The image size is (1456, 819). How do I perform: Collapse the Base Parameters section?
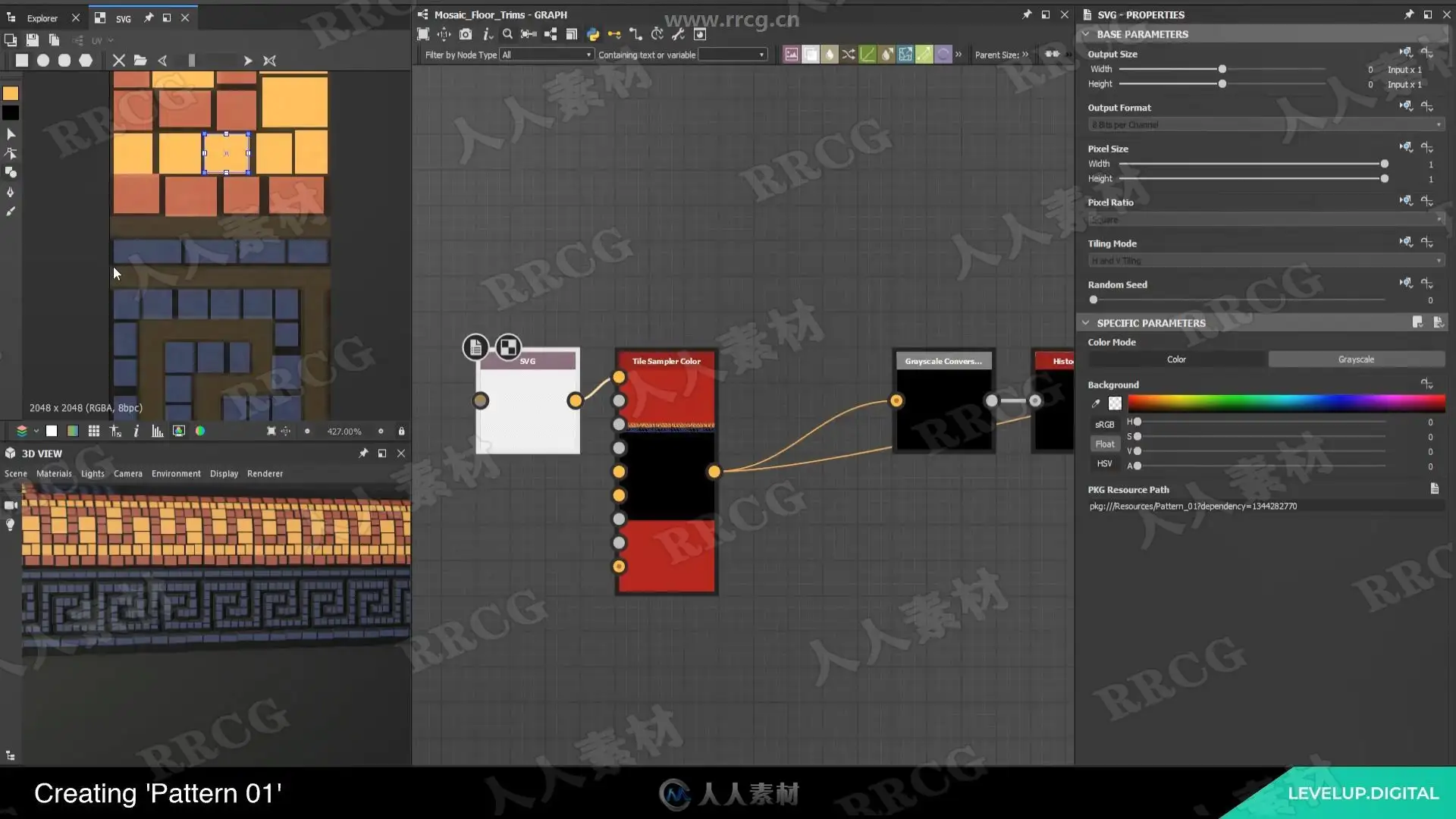click(x=1086, y=34)
